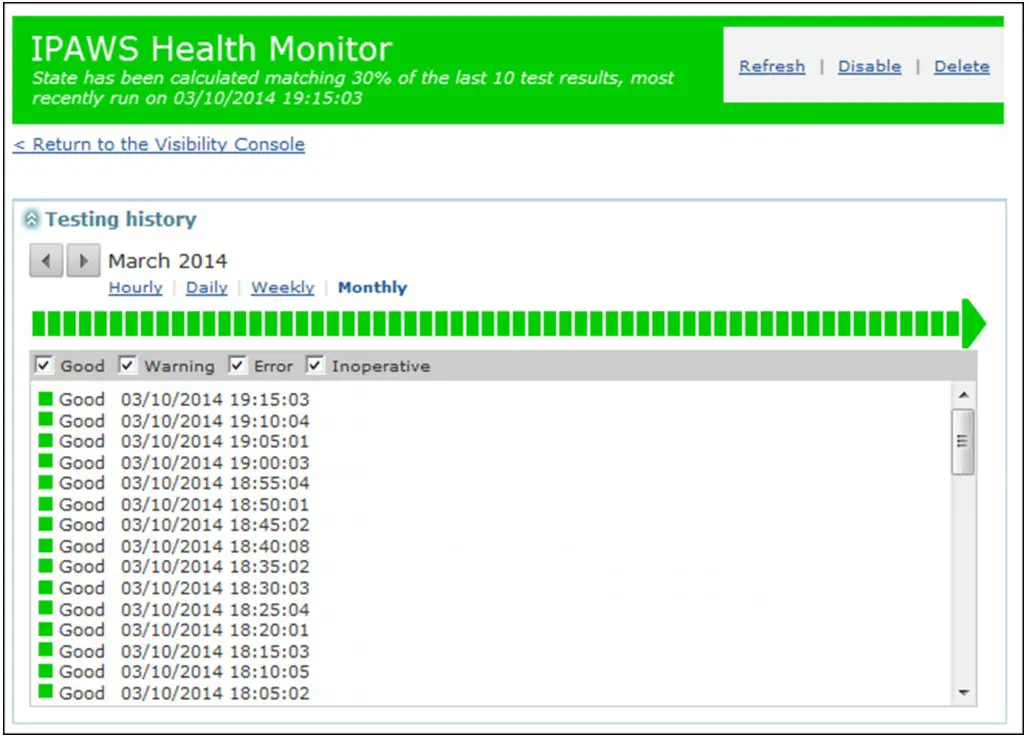Click the Delete monitor link
Viewport: 1029px width, 740px height.
click(961, 67)
